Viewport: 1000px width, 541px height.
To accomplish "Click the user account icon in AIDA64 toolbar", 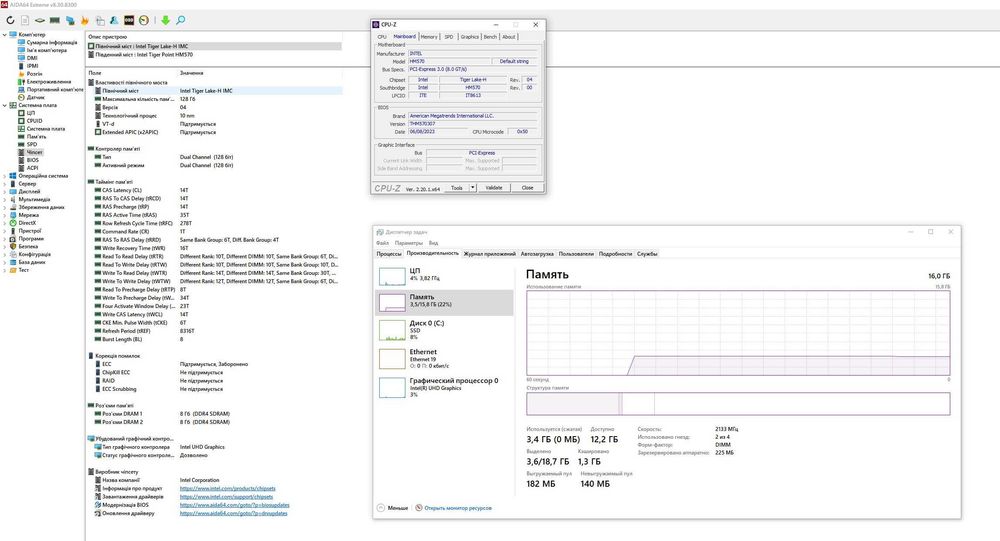I will pos(114,20).
